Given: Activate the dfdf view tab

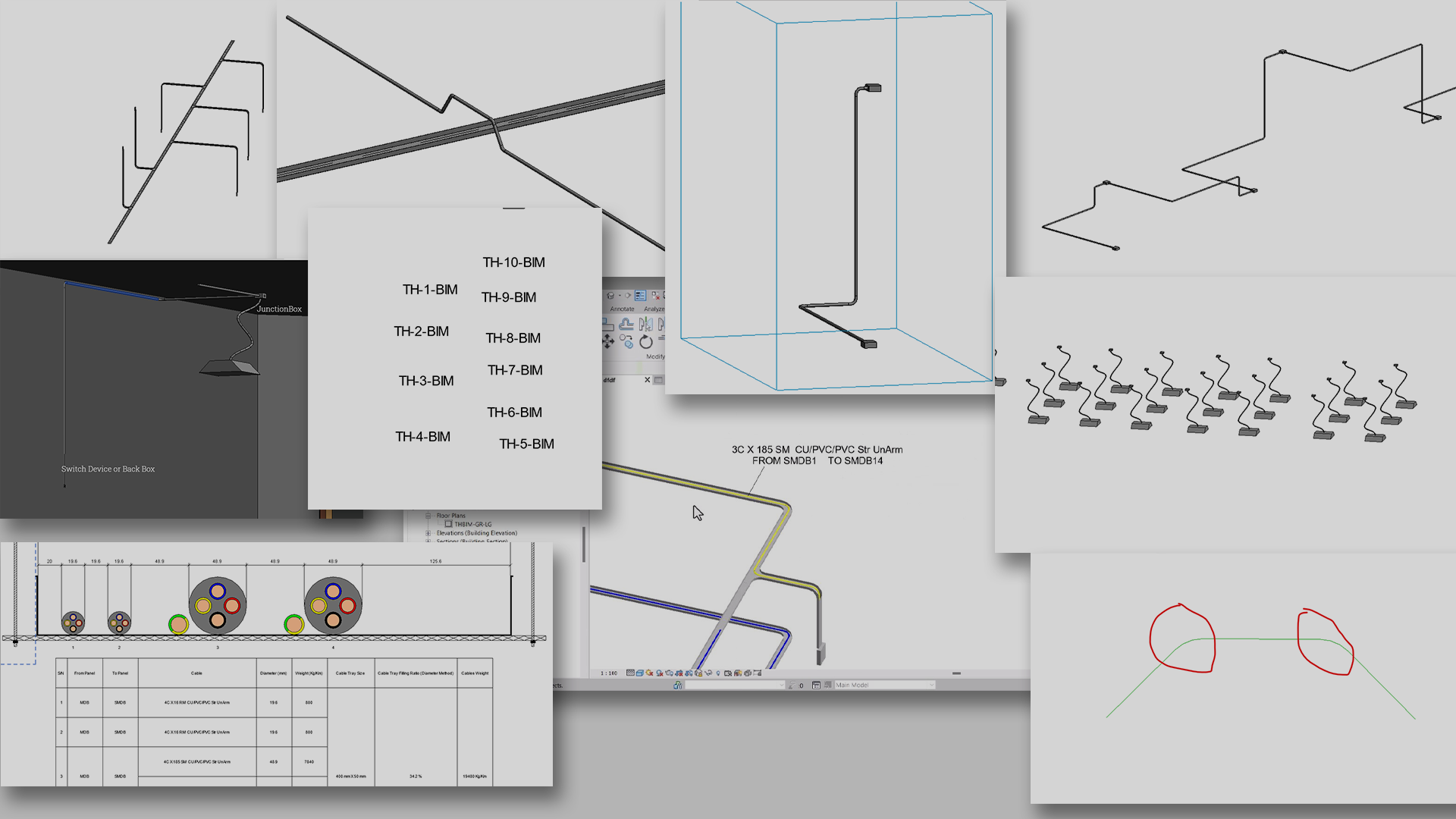Looking at the screenshot, I should point(609,380).
